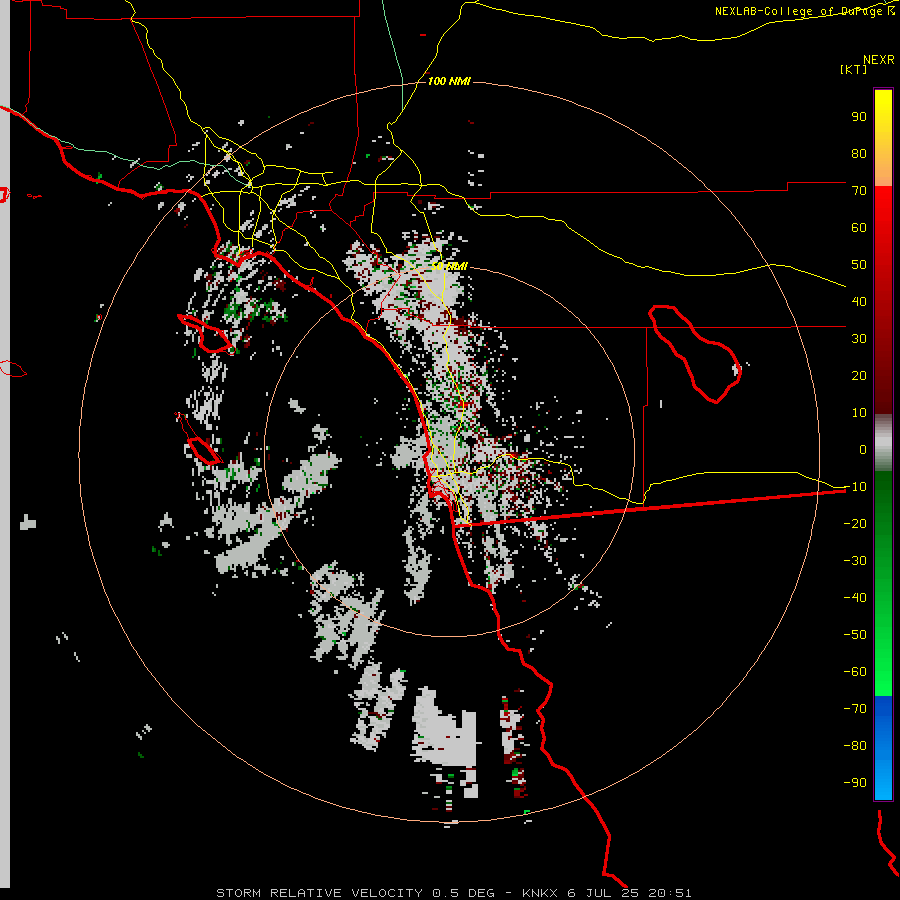Click the 0.5 DEG elevation text in the caption

pyautogui.click(x=463, y=893)
